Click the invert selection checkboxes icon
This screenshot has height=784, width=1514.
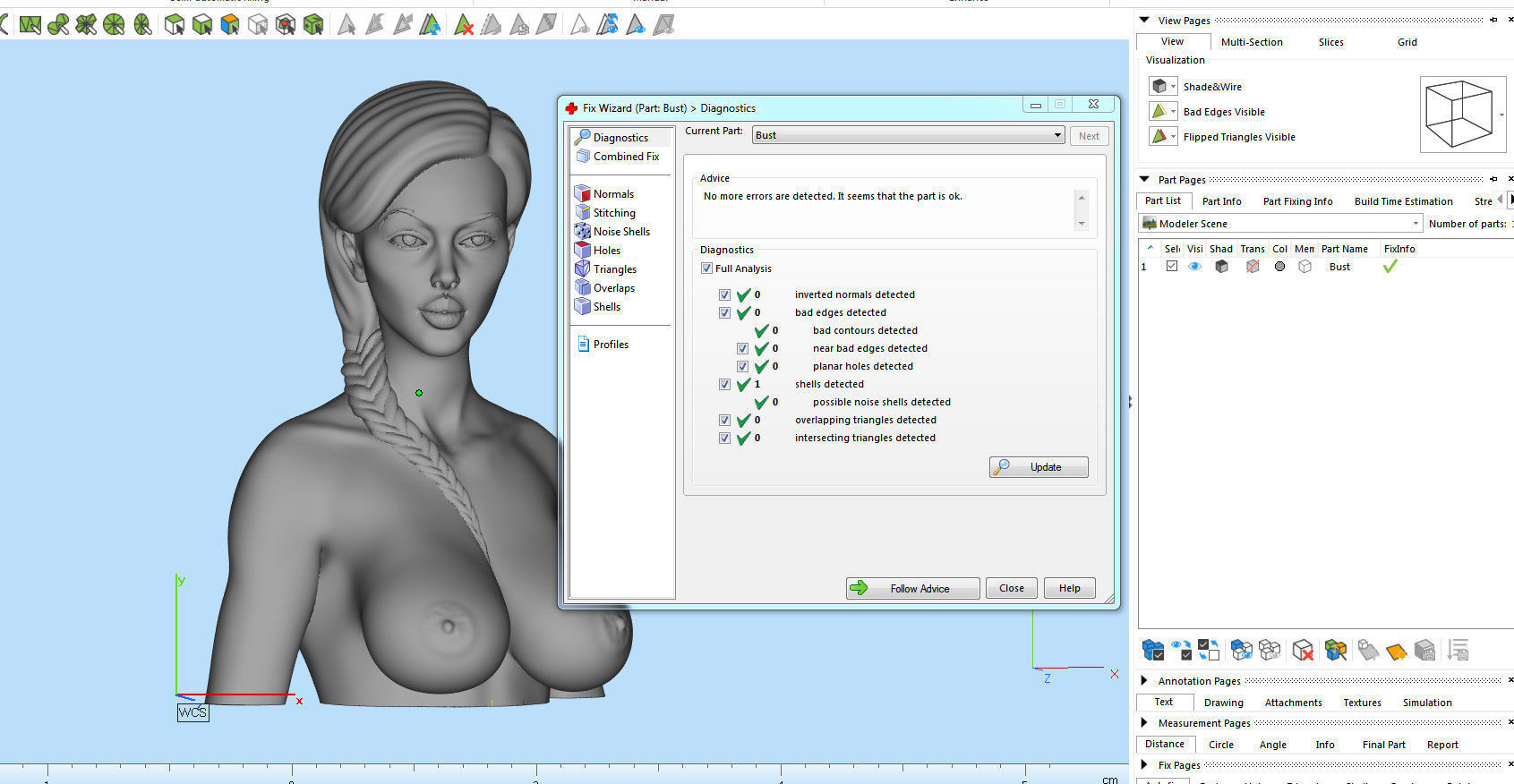1209,650
